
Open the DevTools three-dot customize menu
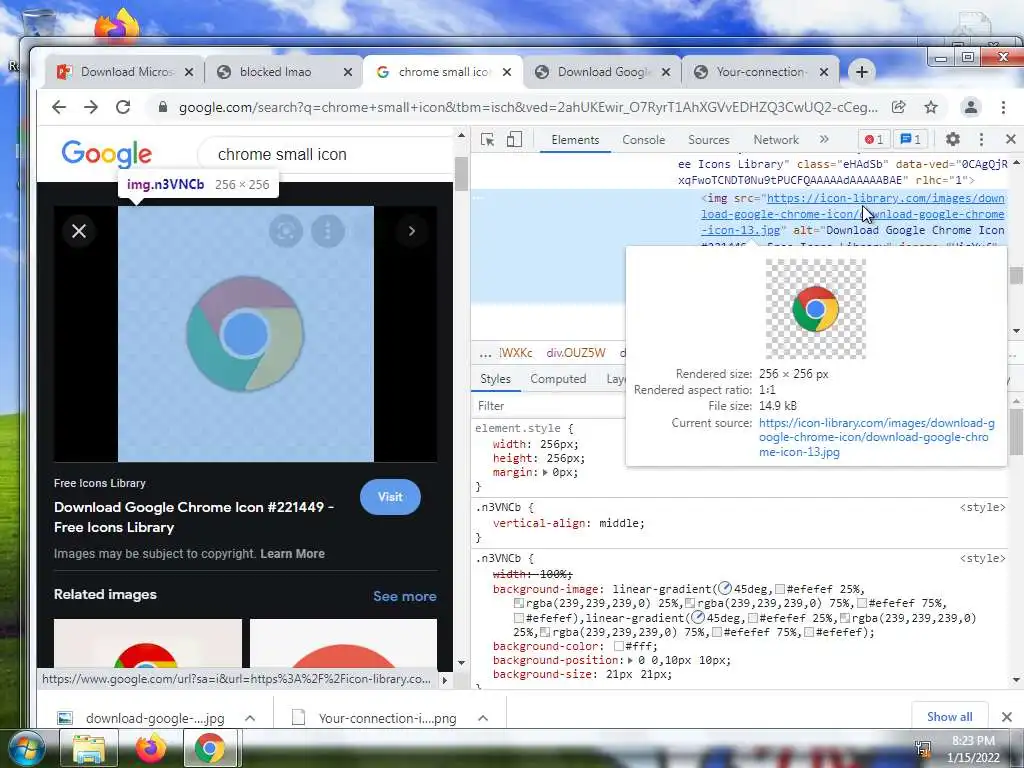coord(981,139)
